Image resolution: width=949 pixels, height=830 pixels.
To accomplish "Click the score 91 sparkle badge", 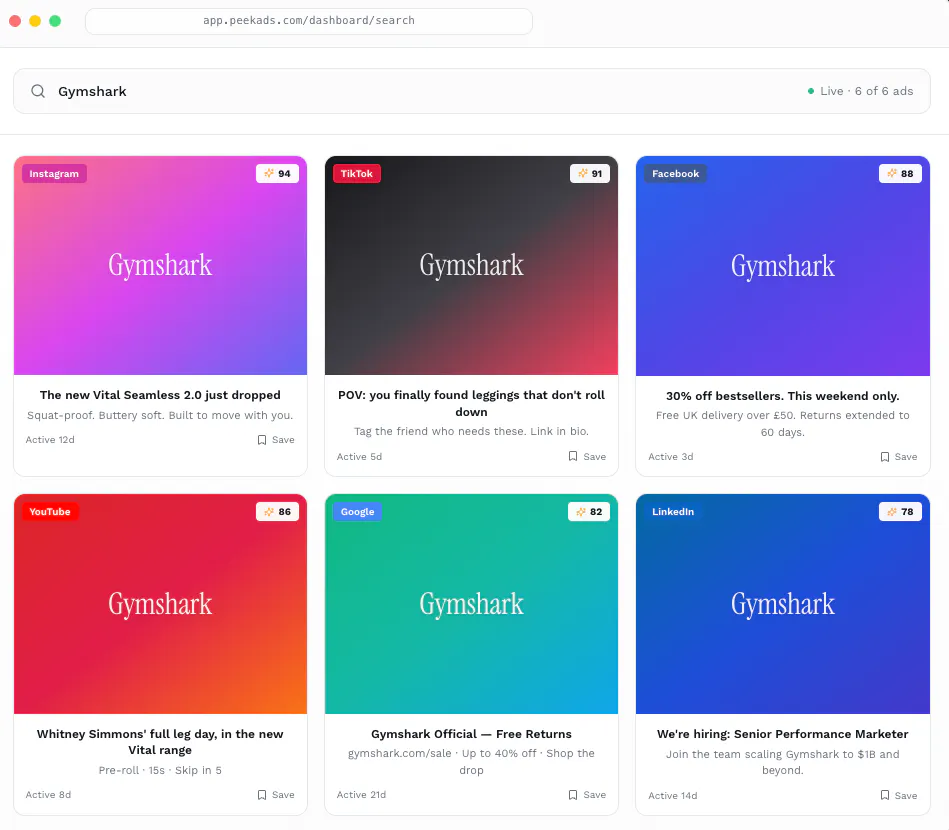I will [x=589, y=173].
